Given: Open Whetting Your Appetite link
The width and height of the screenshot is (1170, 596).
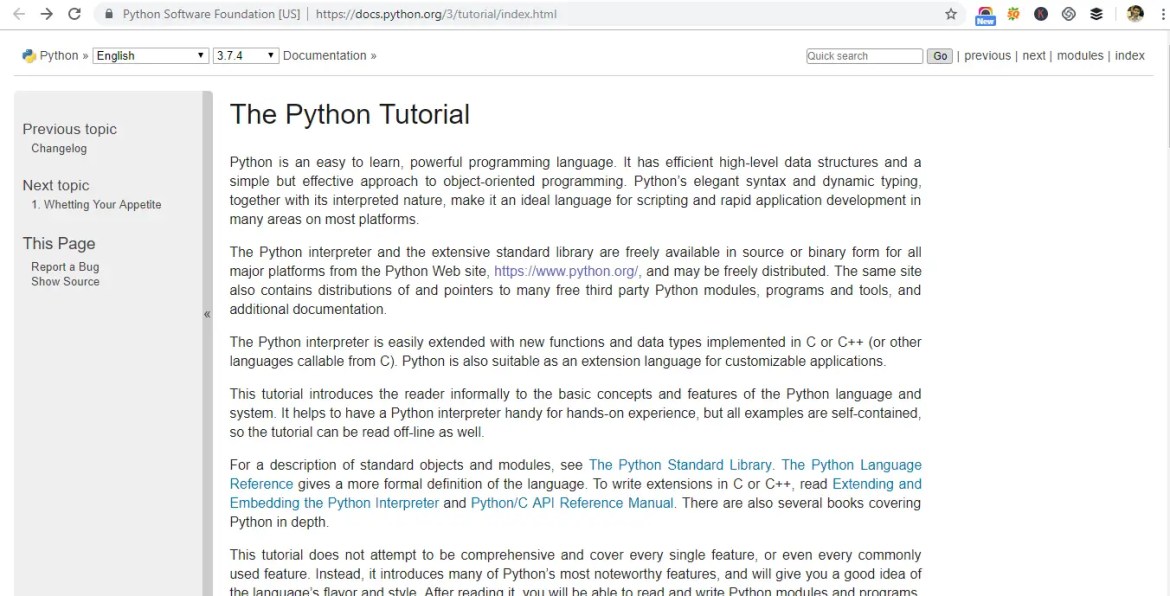Looking at the screenshot, I should (x=96, y=204).
